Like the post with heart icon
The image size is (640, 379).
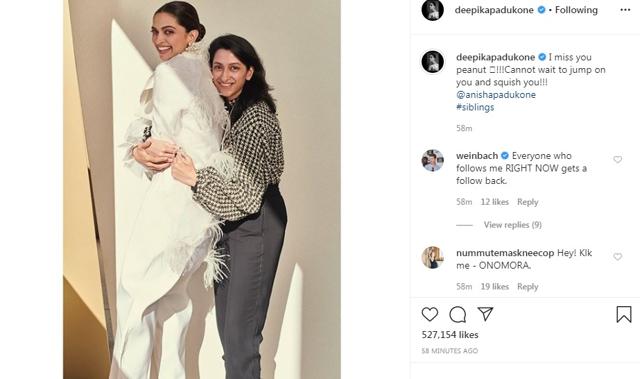(429, 314)
